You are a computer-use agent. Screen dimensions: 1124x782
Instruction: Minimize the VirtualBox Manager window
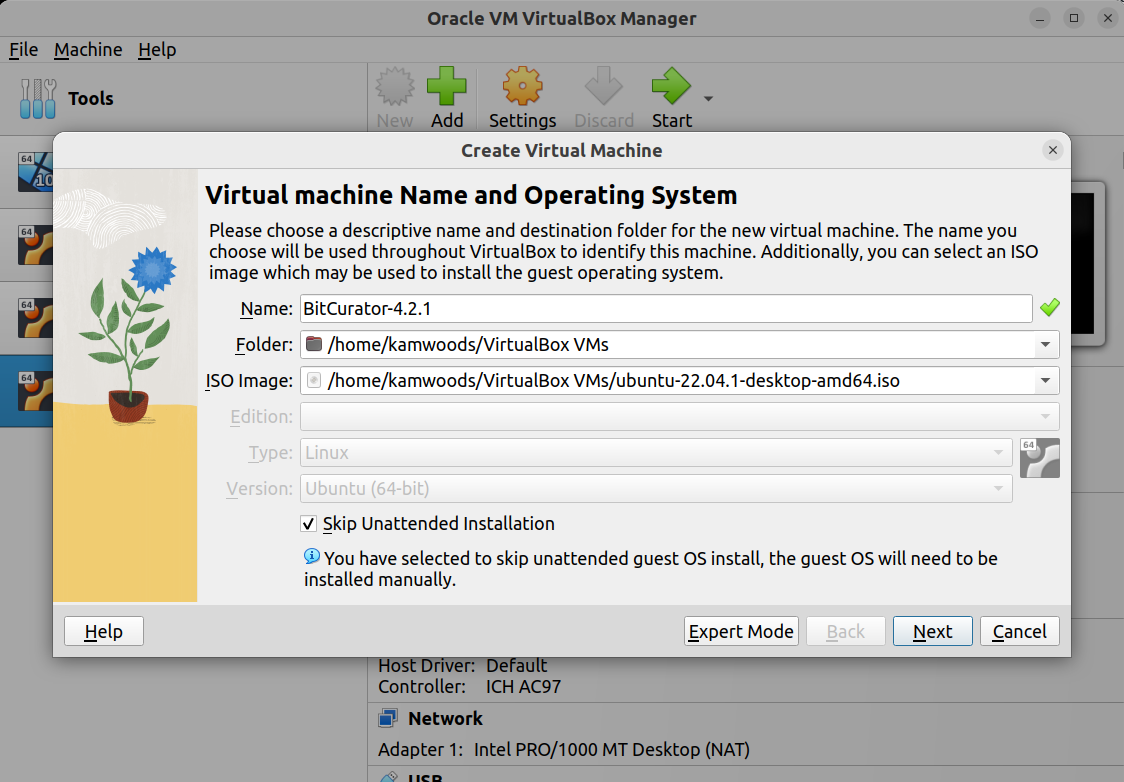(x=1040, y=18)
